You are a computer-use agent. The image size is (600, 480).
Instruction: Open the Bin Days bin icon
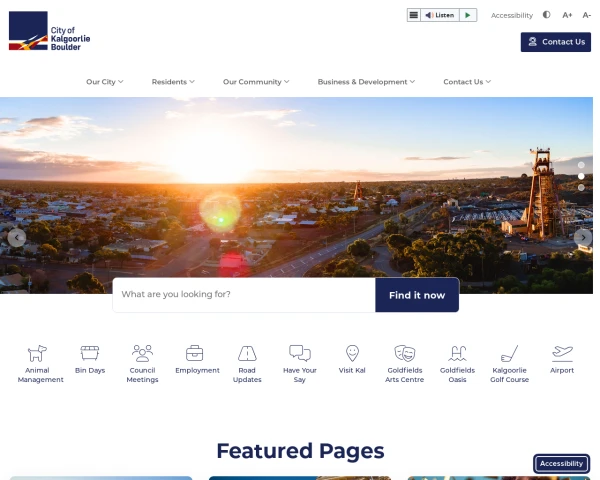coord(90,353)
